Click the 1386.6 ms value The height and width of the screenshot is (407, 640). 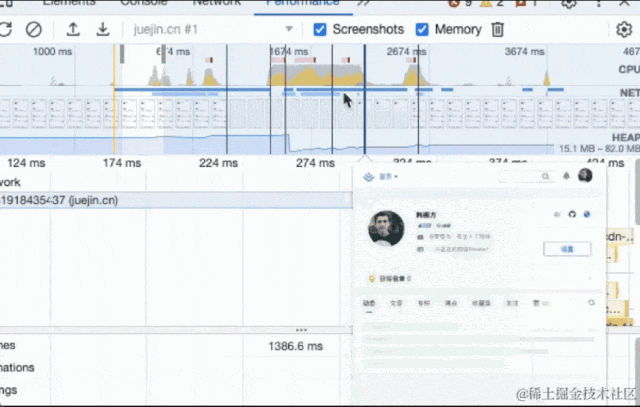296,346
